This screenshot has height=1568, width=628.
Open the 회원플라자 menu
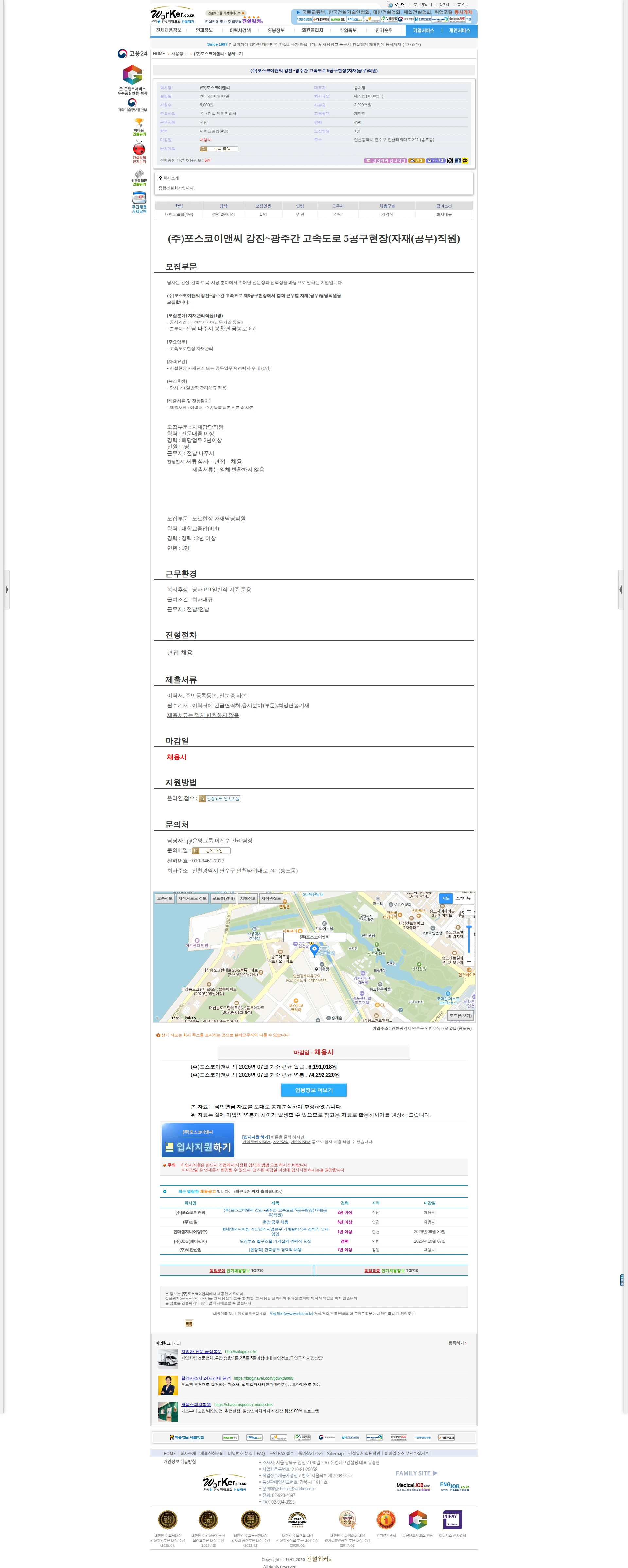312,30
